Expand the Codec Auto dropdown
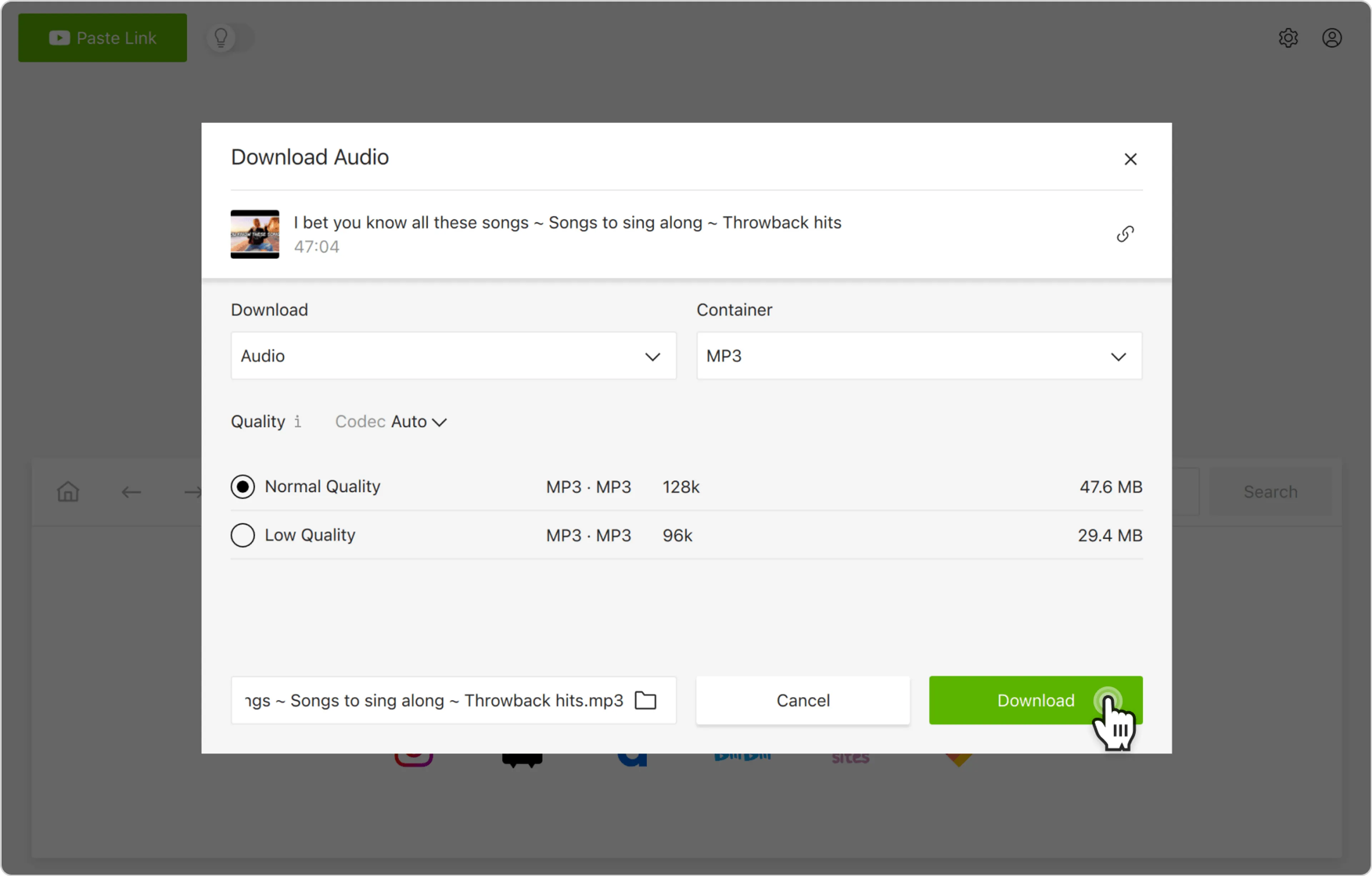1372x876 pixels. (418, 422)
